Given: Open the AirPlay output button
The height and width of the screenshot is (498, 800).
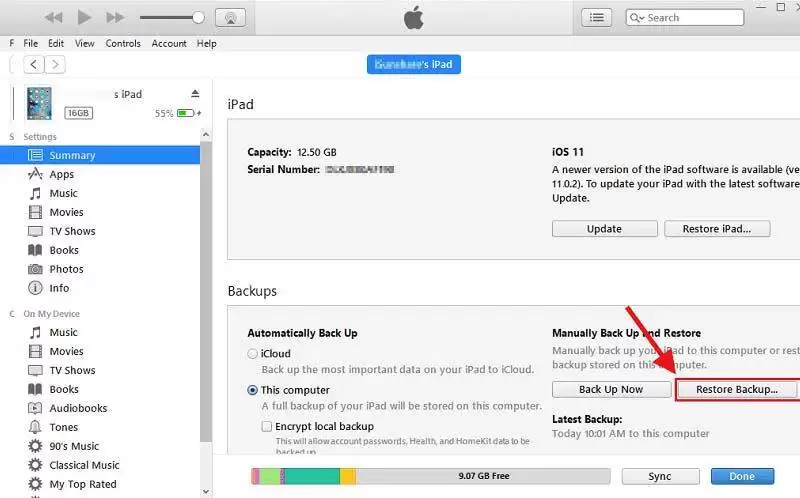Looking at the screenshot, I should point(231,18).
